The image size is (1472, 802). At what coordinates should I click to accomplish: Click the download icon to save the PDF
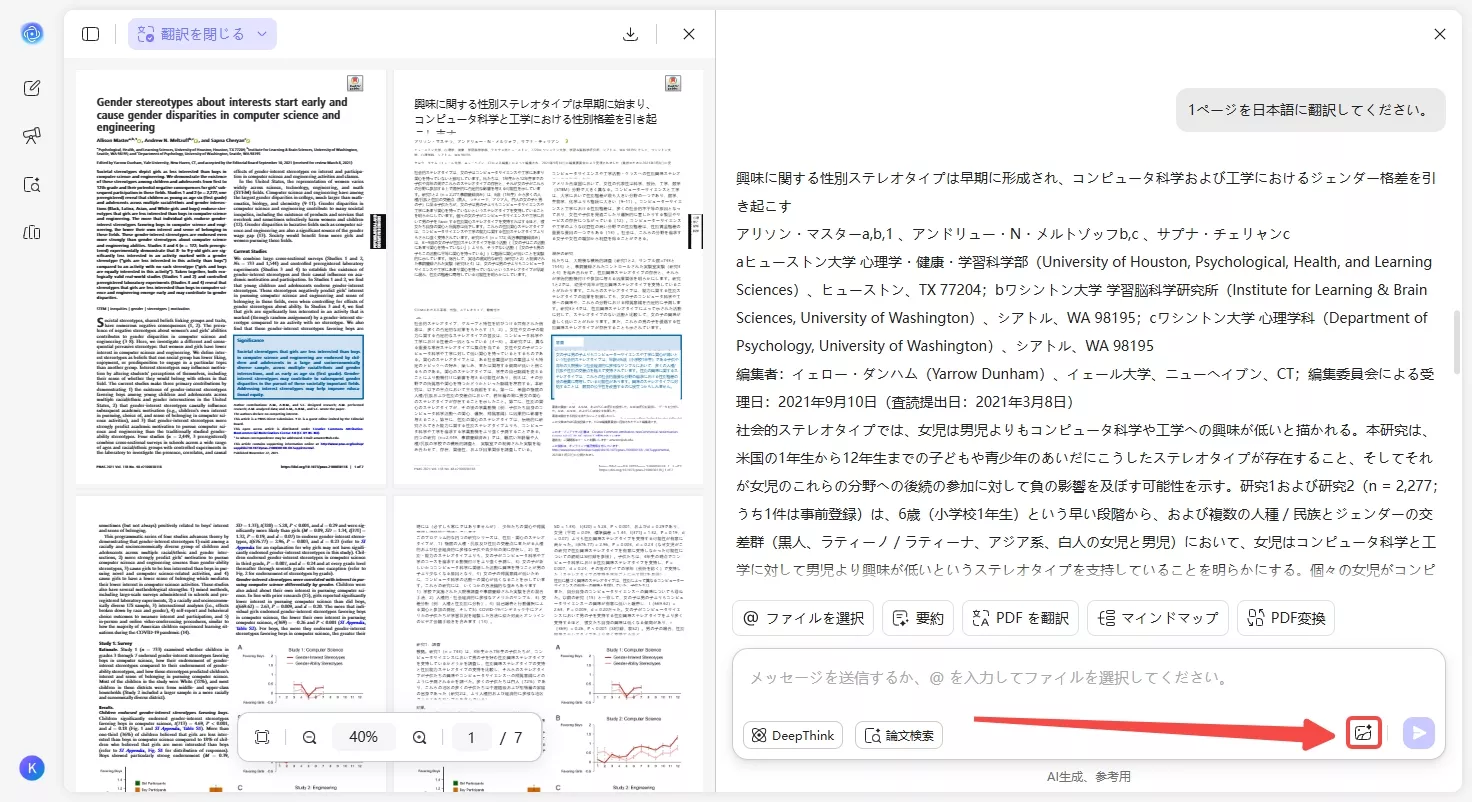tap(629, 33)
